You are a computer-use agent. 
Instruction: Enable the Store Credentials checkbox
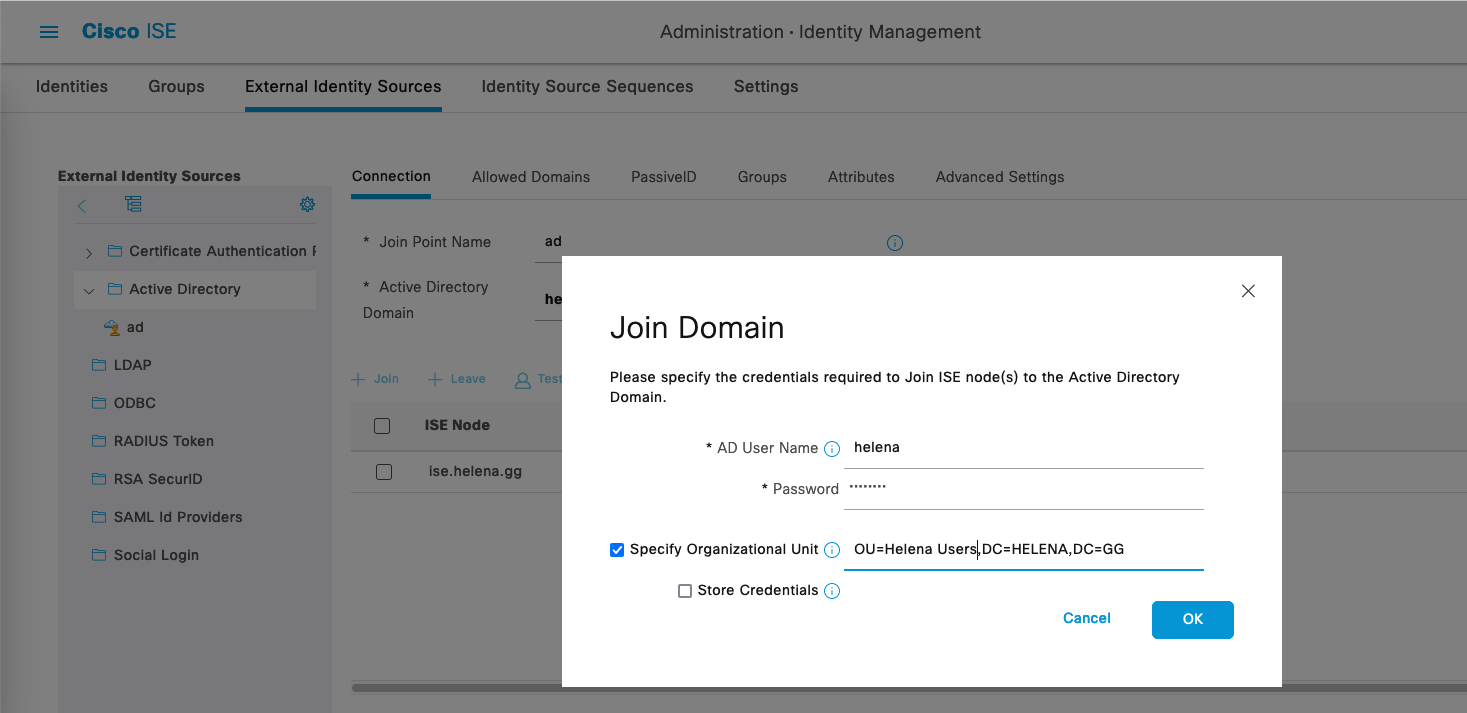[685, 591]
